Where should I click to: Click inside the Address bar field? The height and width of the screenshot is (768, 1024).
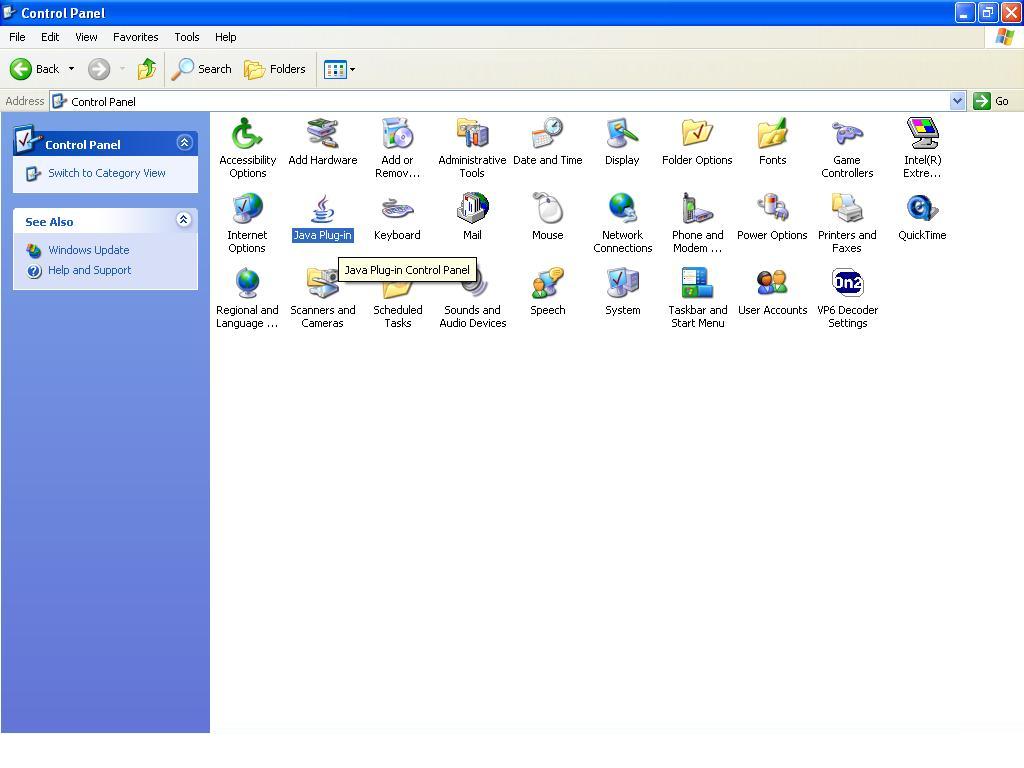500,101
